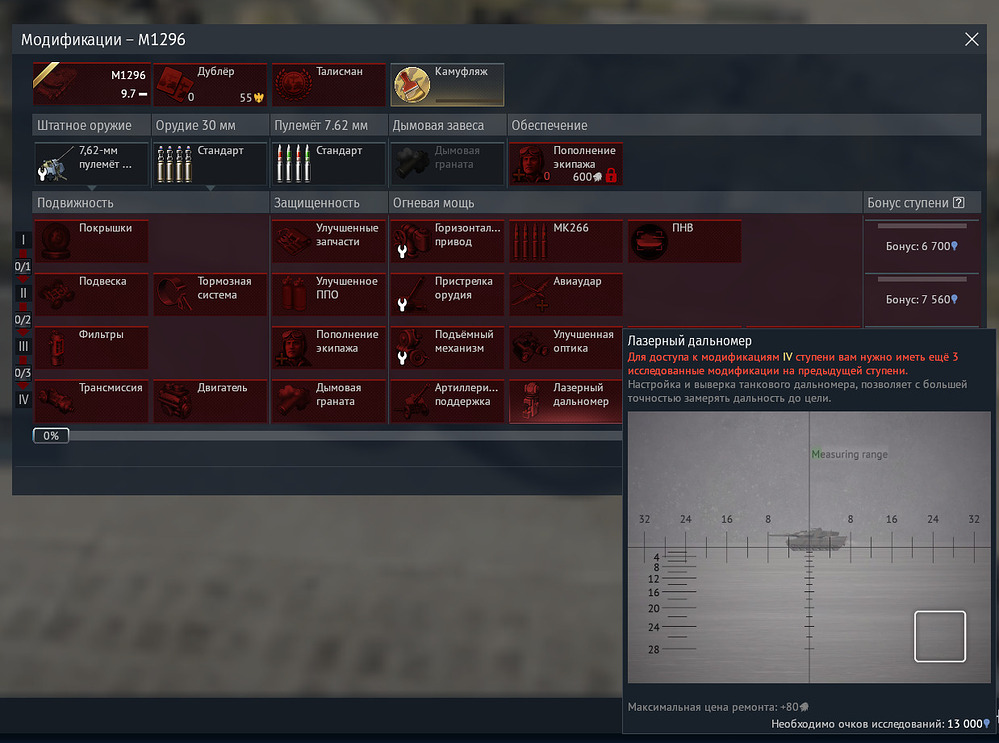The image size is (999, 743).
Task: Open the 7.62 мм пулемёт Стандарт belt selector
Action: pyautogui.click(x=328, y=163)
